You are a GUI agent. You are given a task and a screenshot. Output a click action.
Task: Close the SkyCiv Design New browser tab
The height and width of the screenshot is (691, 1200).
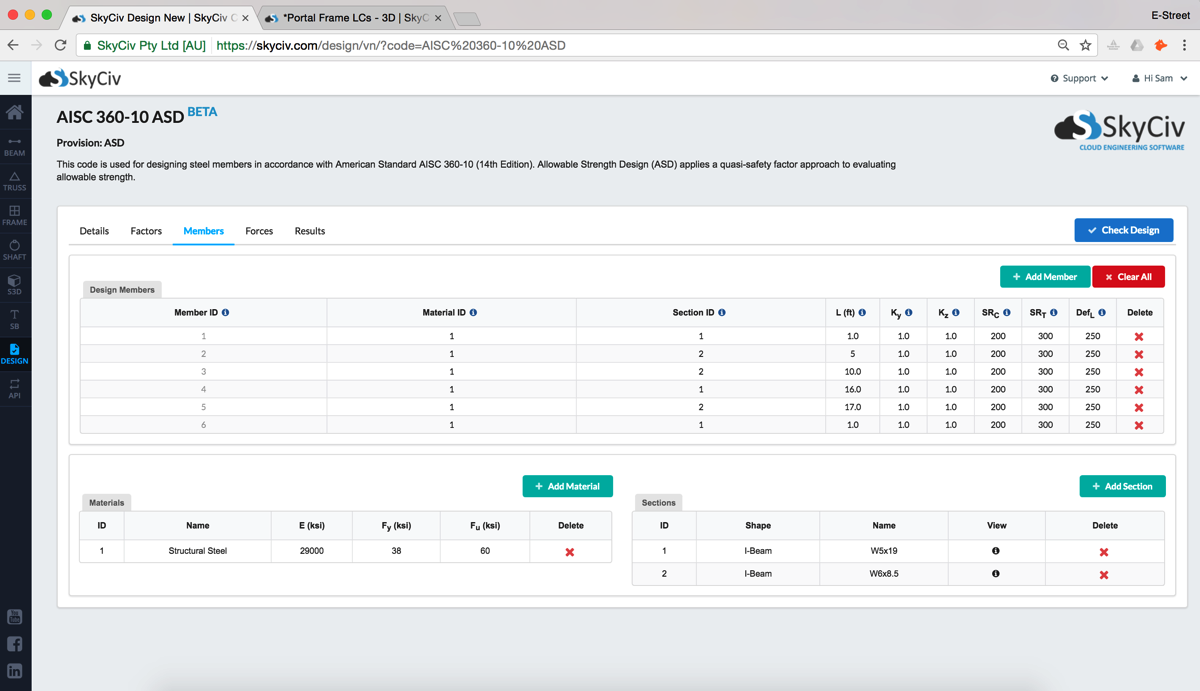click(x=245, y=18)
